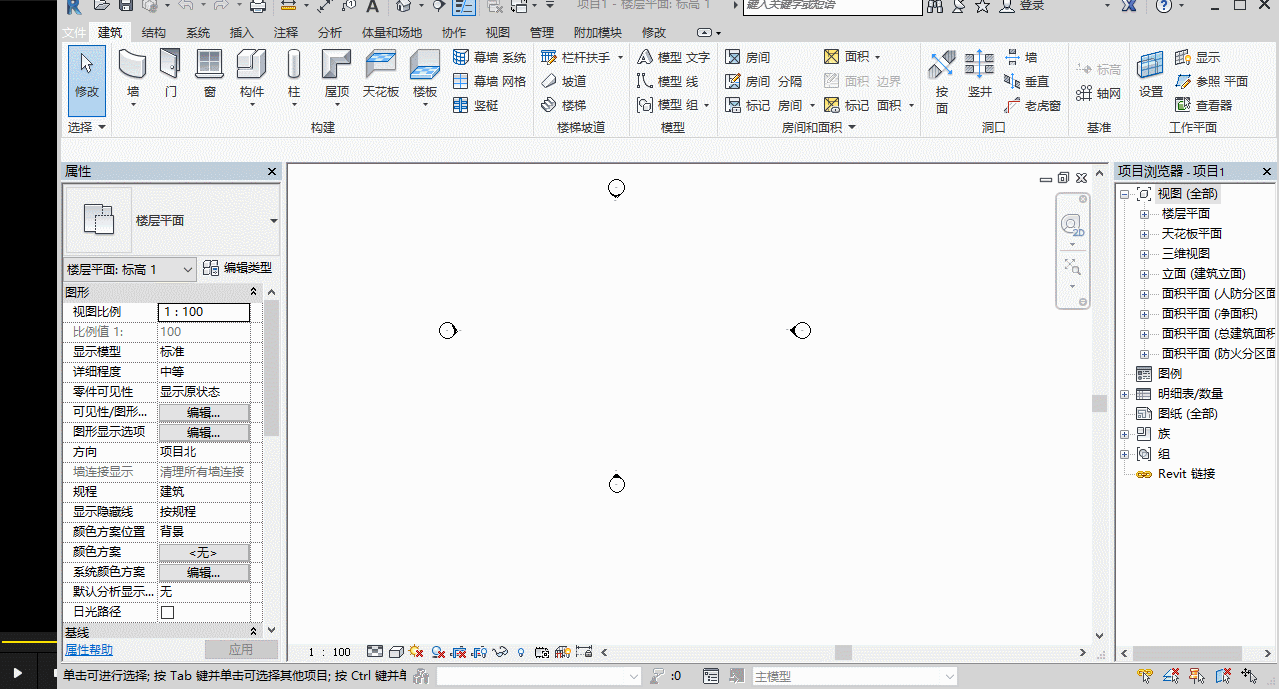This screenshot has height=689, width=1279.
Task: Select the 墙 (Wall) tool
Action: (133, 76)
